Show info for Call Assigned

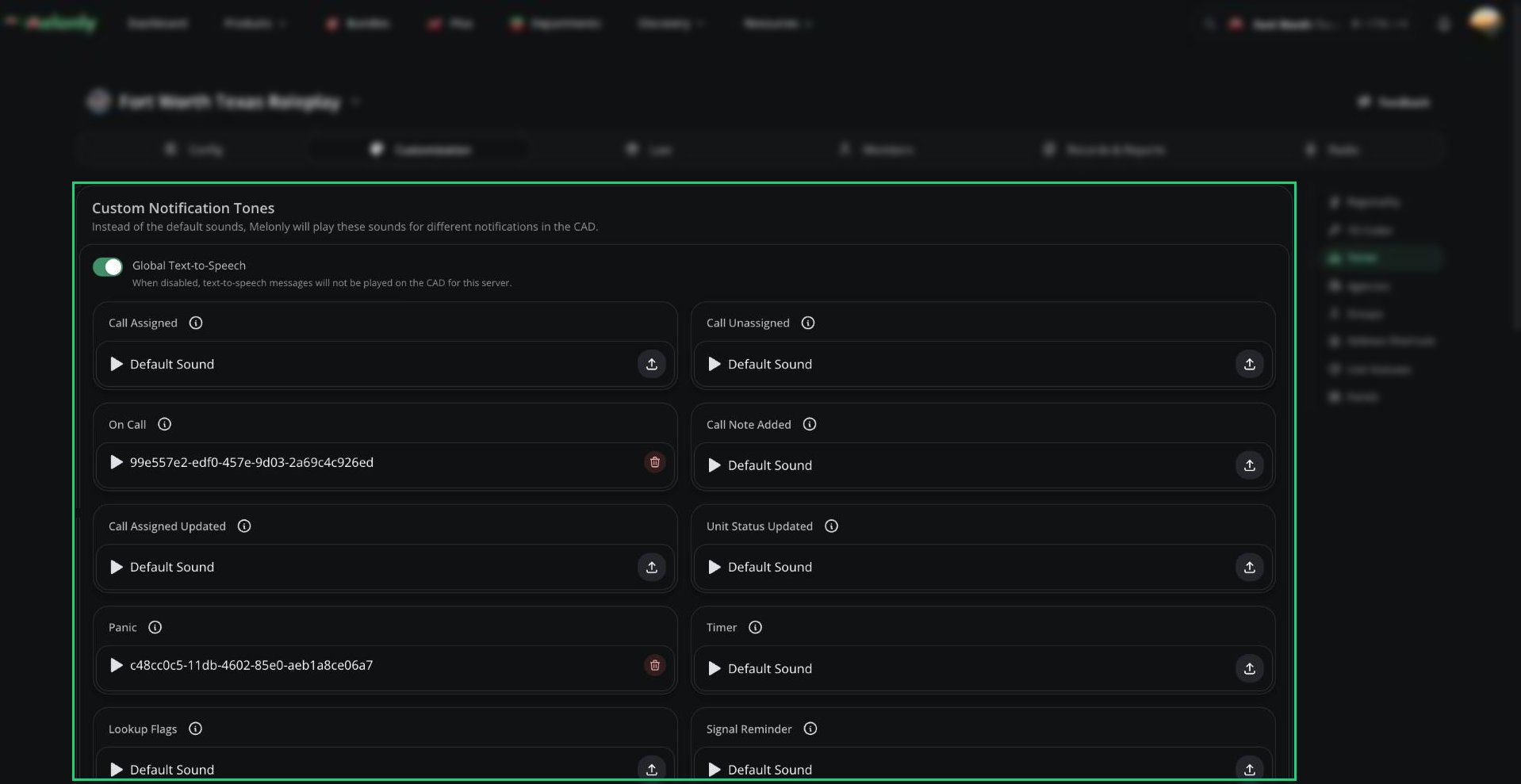196,323
